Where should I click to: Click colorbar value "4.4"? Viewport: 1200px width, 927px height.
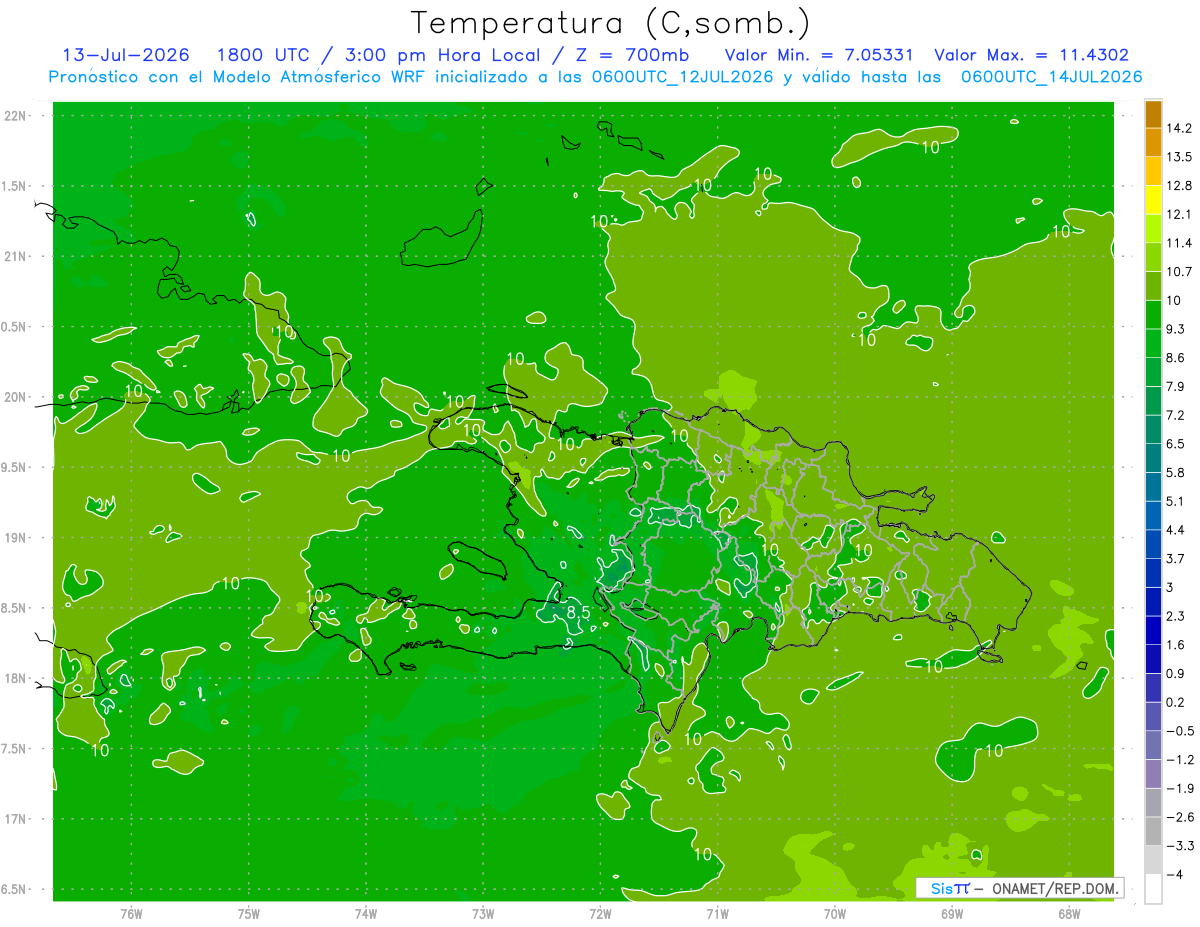[x=1176, y=530]
